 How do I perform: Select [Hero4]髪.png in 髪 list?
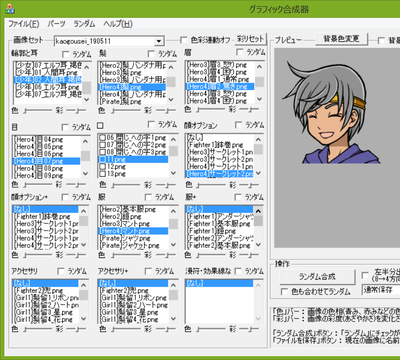(x=132, y=87)
